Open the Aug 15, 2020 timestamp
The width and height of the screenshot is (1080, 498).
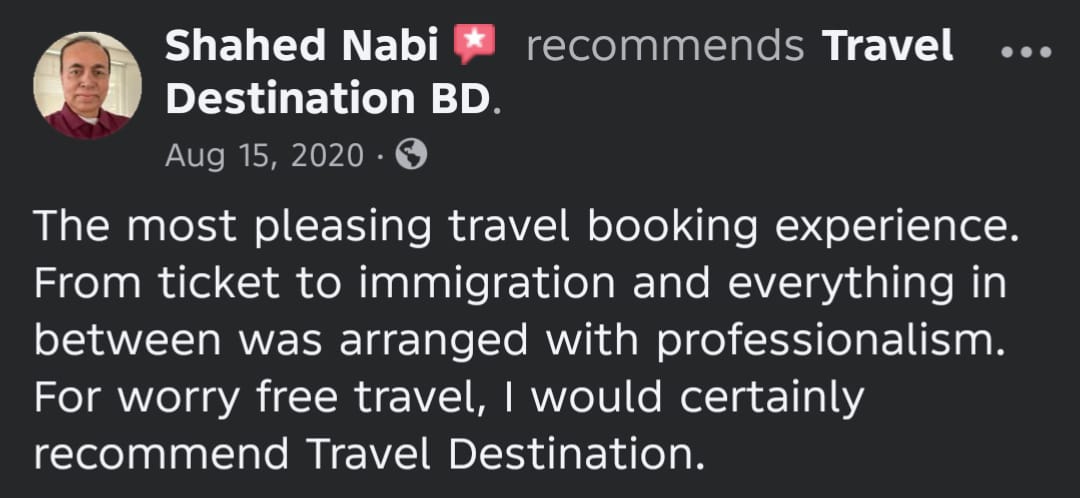click(x=264, y=155)
